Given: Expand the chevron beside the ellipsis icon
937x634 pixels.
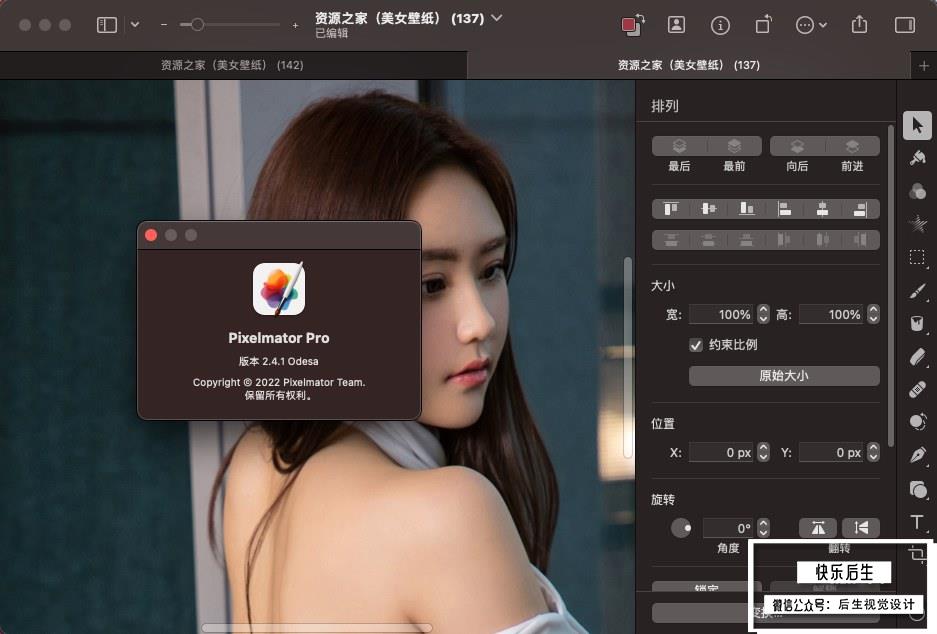Looking at the screenshot, I should click(823, 25).
